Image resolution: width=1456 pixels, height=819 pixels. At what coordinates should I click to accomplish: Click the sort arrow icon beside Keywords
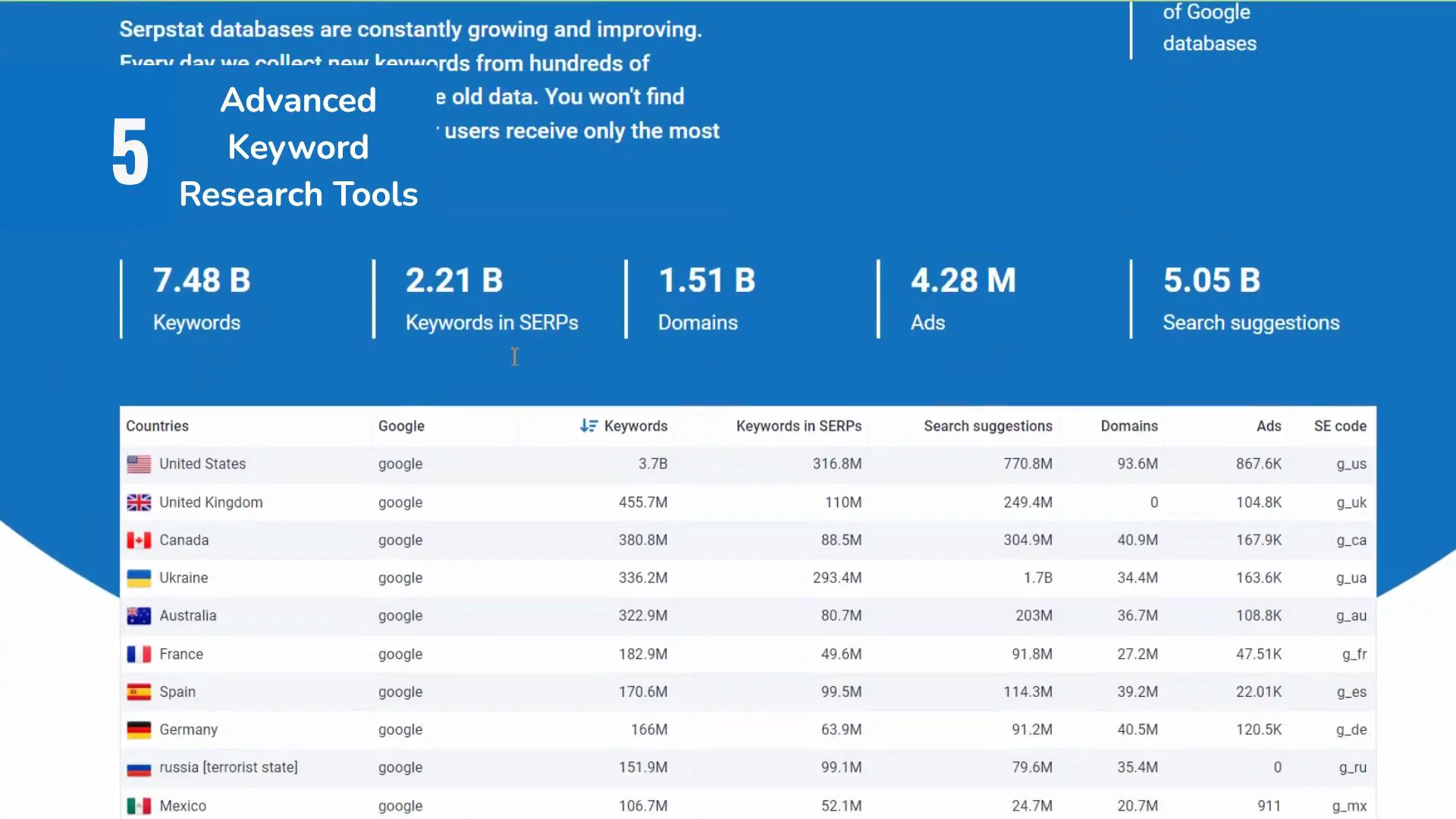click(x=588, y=426)
